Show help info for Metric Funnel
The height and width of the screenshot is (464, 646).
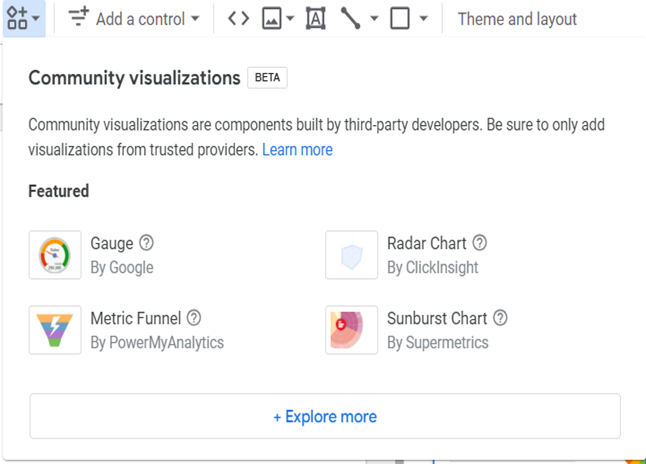click(x=194, y=318)
